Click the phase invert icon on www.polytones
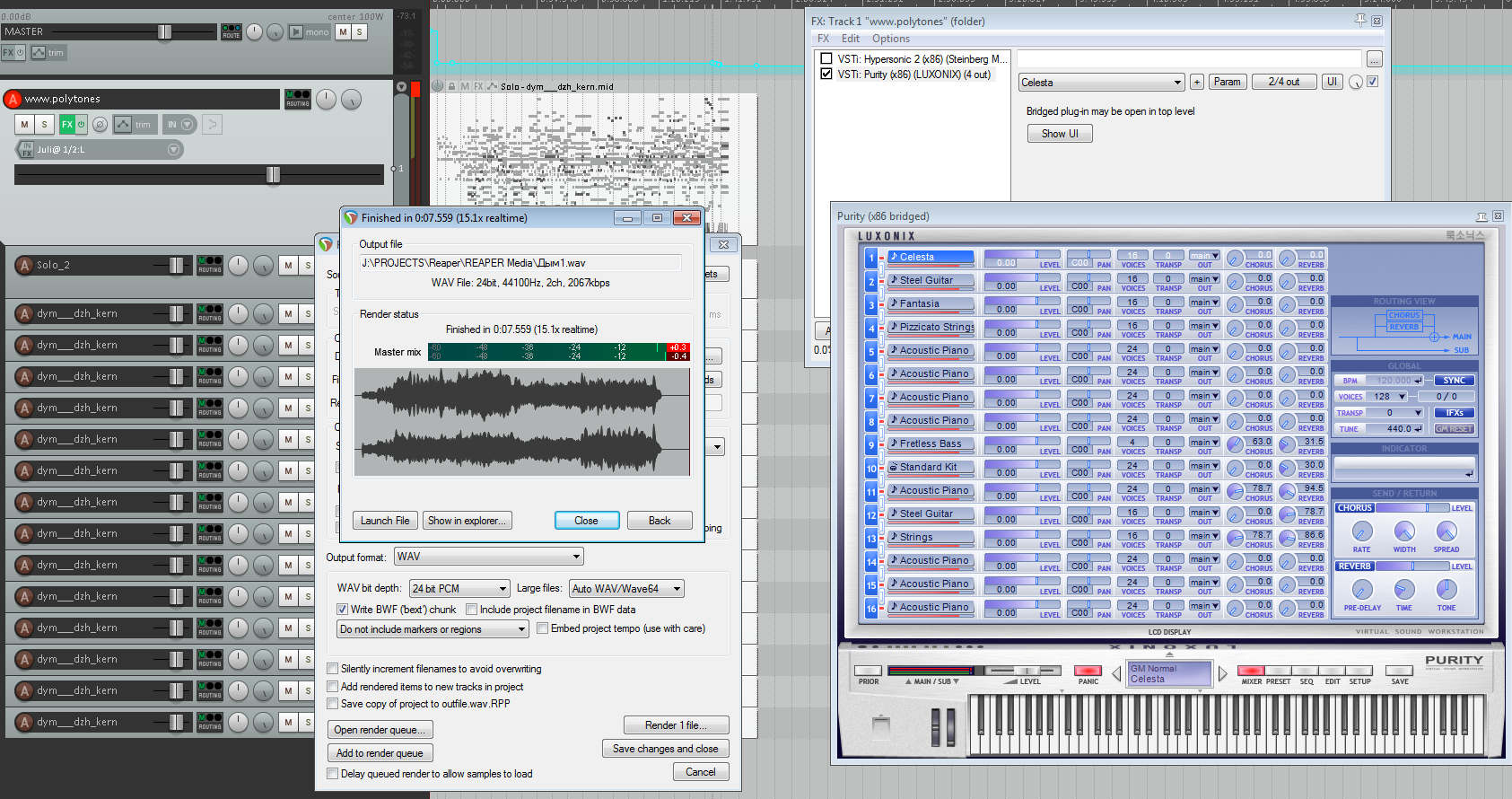Viewport: 1512px width, 799px height. click(x=100, y=125)
